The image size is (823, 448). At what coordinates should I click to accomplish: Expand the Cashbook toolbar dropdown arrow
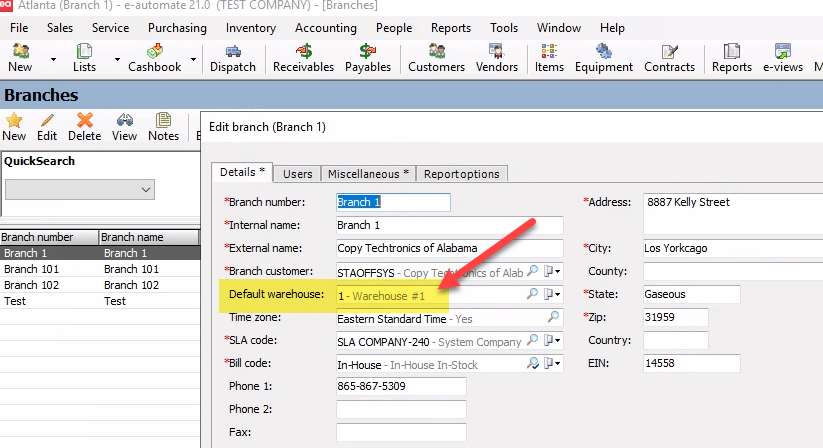193,59
